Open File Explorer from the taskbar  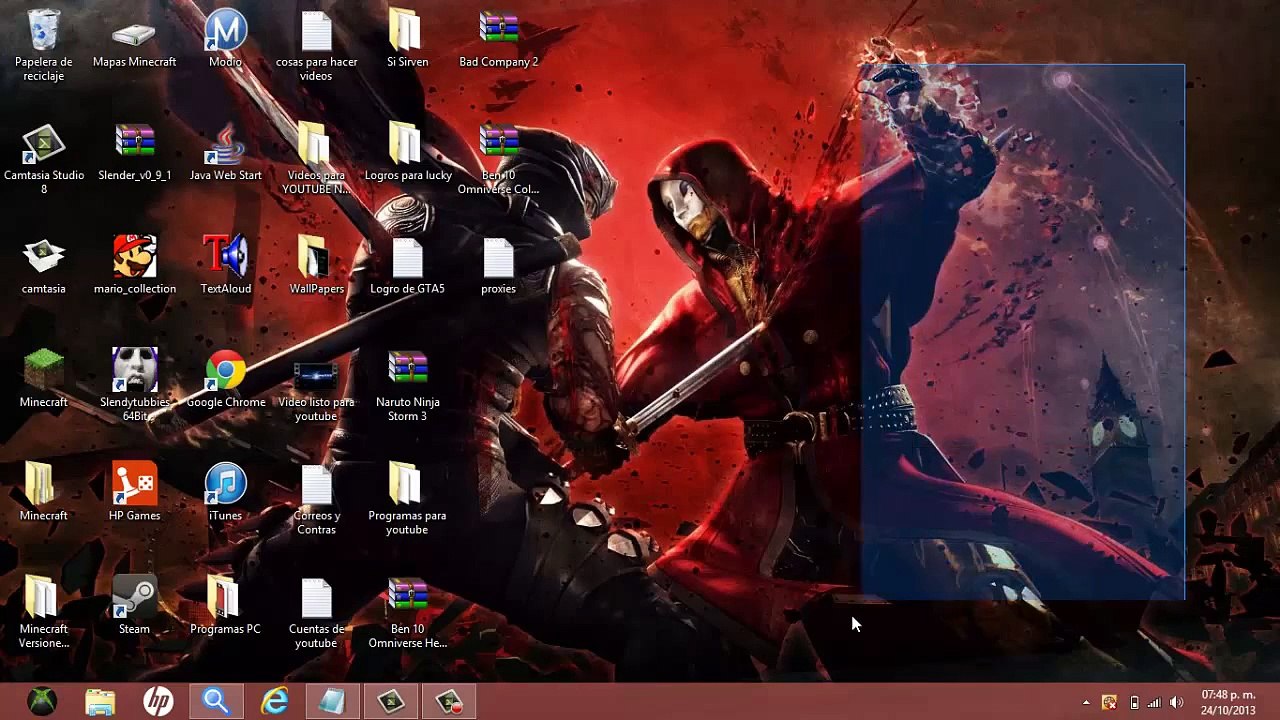click(100, 702)
